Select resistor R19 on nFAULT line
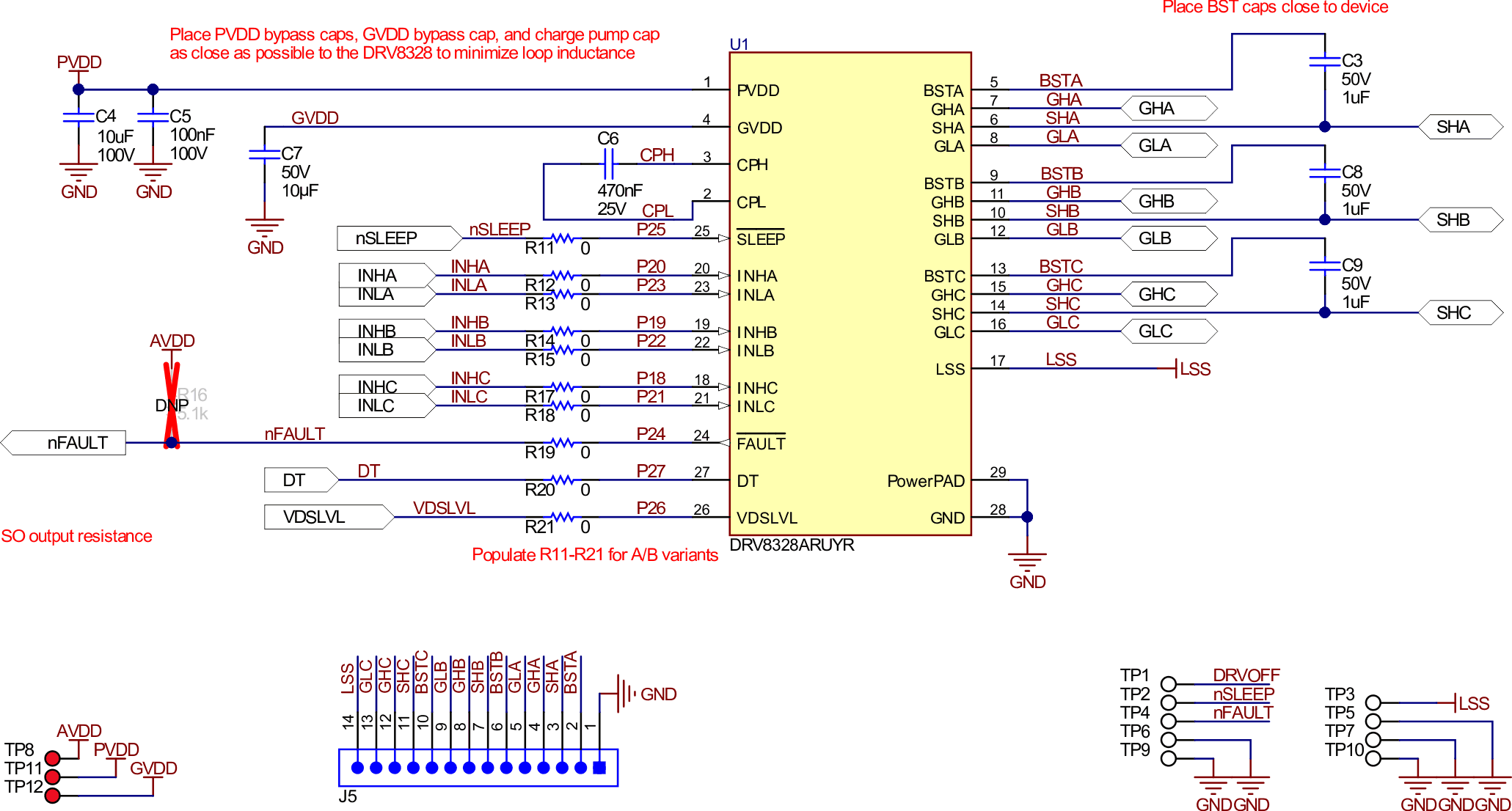This screenshot has width=1512, height=811. coord(563,443)
